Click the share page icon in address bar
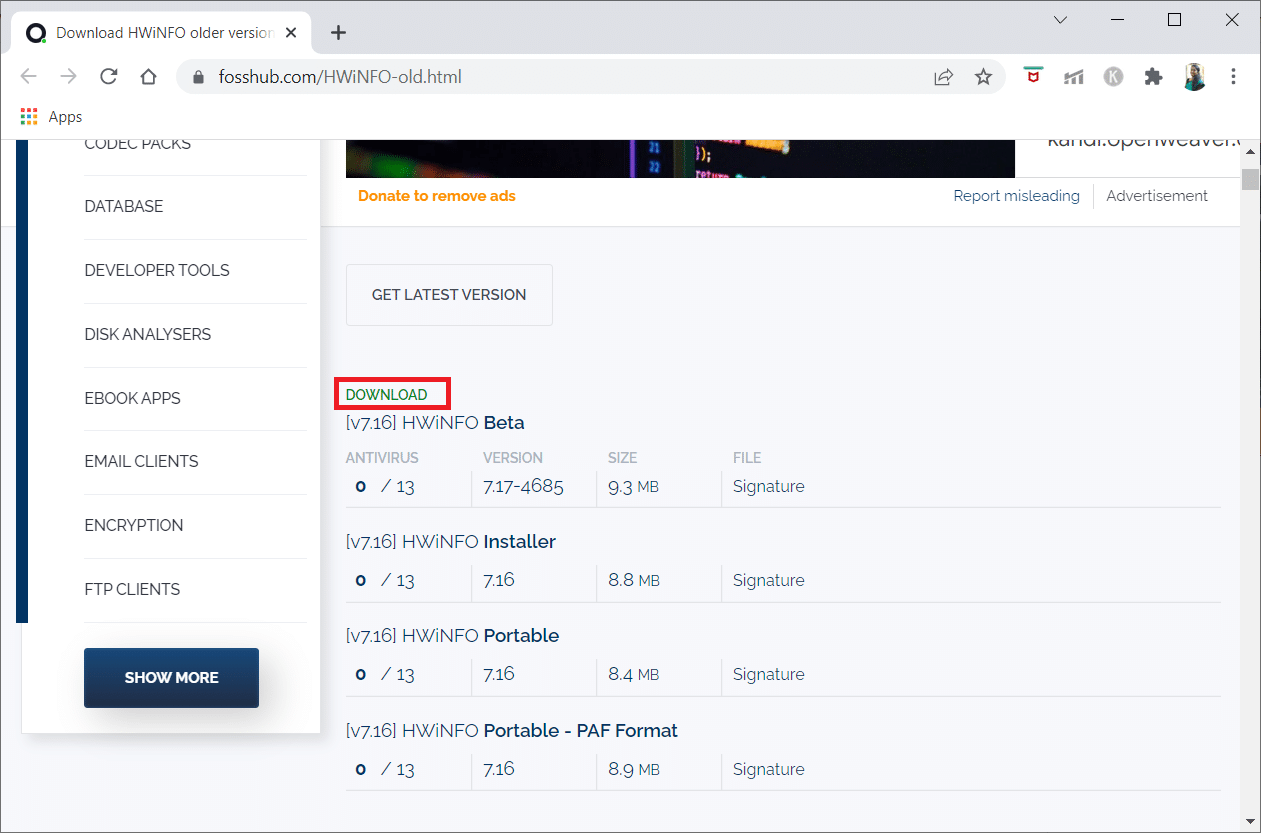This screenshot has width=1261, height=833. [x=943, y=77]
